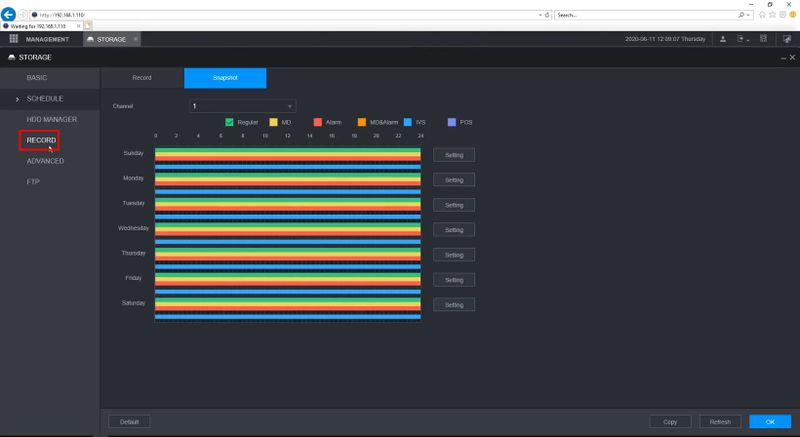Click the monitor display icon in top bar
The image size is (800, 437).
pos(787,39)
